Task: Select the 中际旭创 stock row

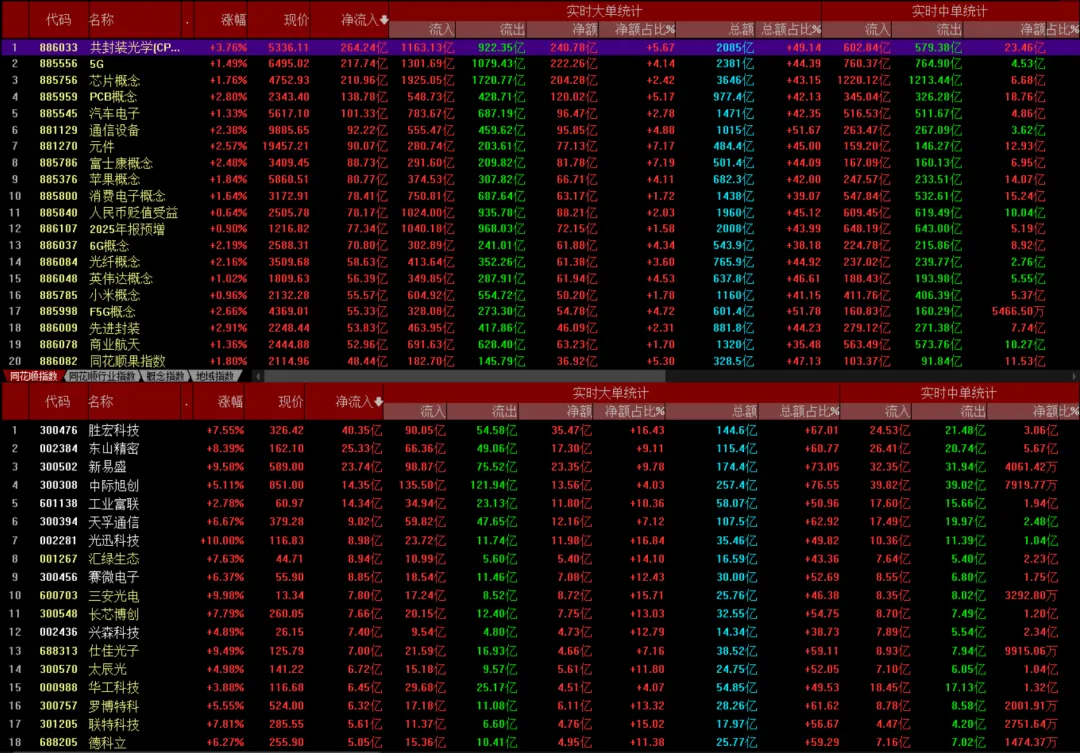Action: (x=540, y=485)
